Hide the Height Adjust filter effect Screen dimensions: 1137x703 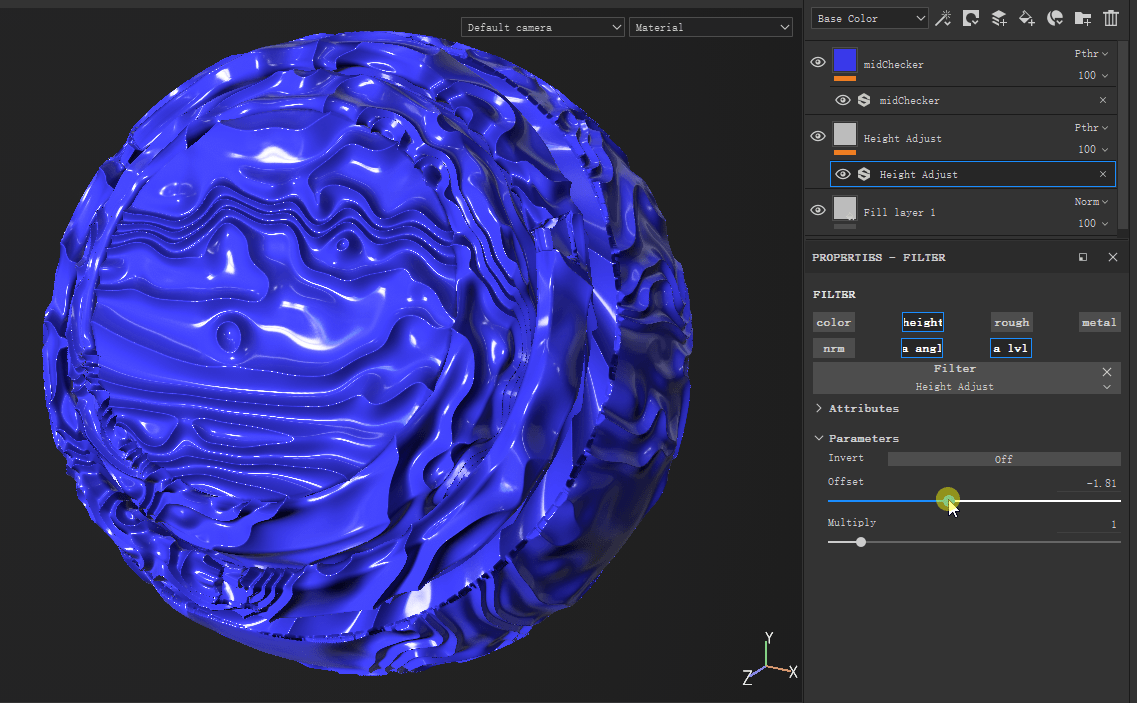coord(843,174)
